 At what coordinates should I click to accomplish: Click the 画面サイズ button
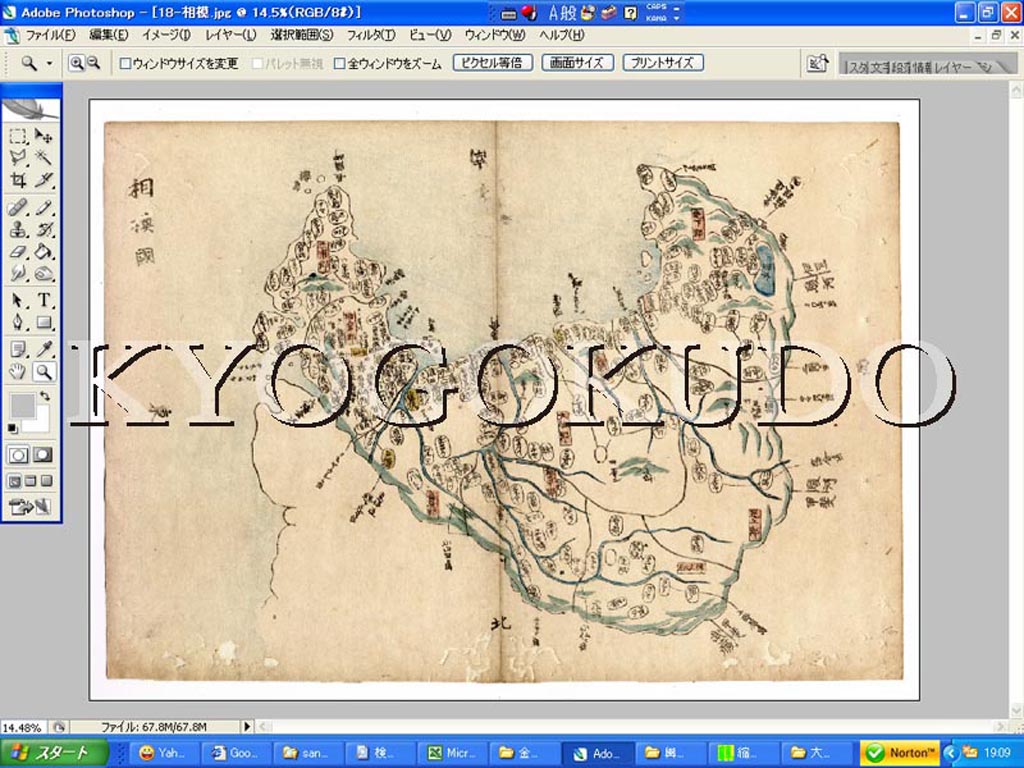(x=577, y=63)
